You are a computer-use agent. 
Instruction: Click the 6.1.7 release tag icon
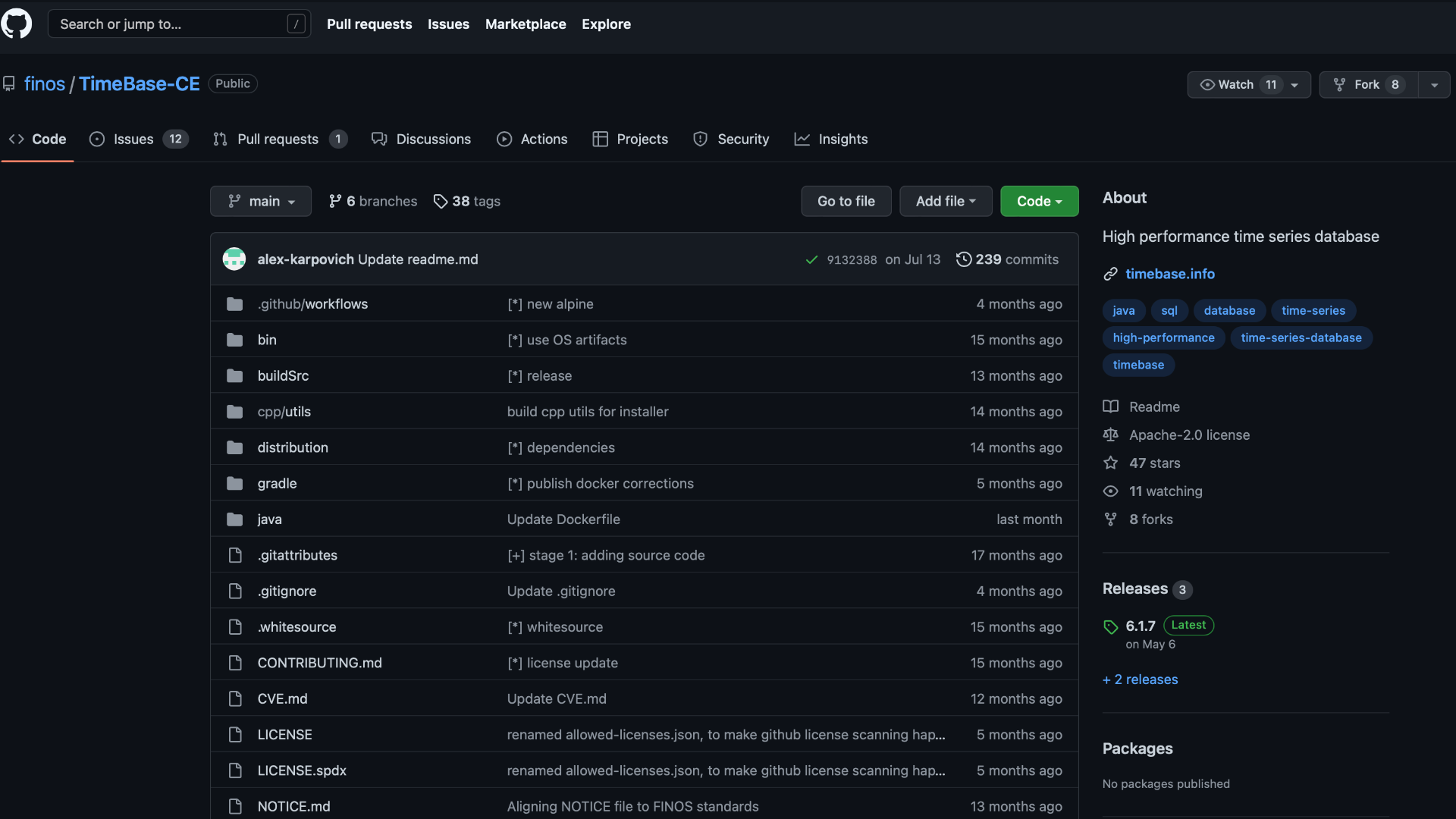1111,627
